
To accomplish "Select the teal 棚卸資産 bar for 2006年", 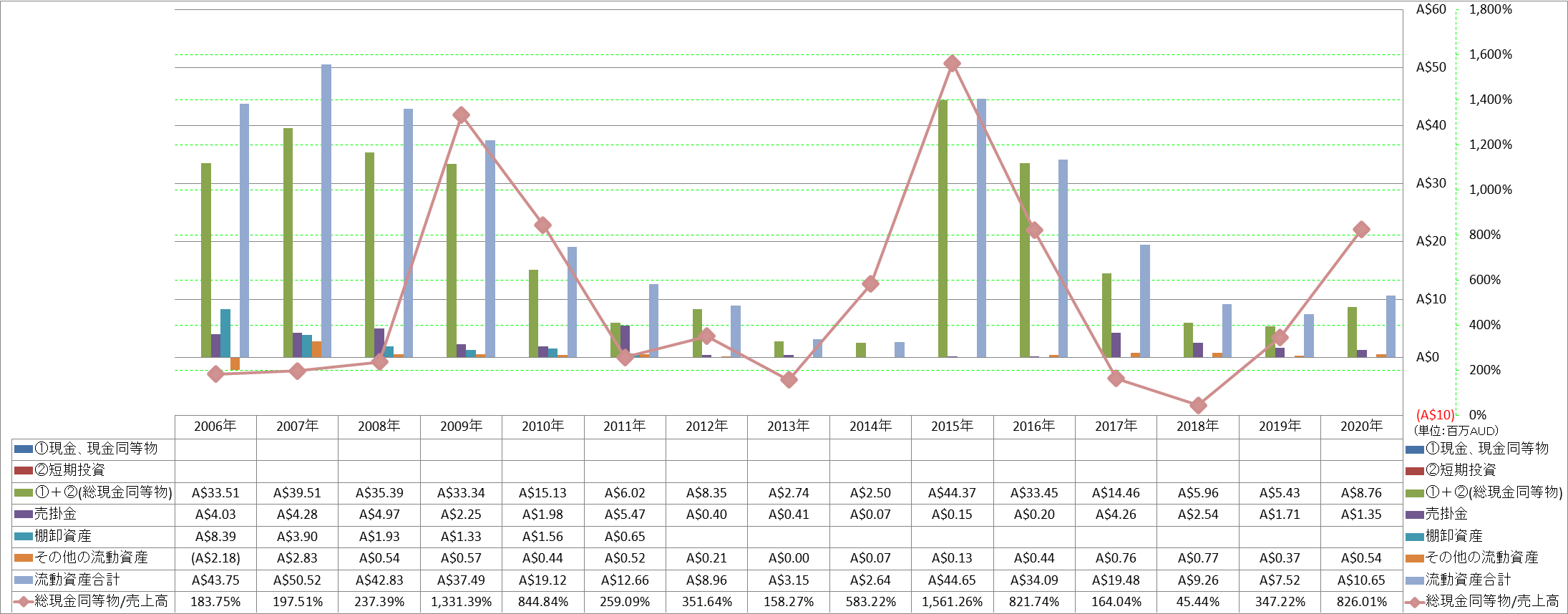I will (225, 333).
